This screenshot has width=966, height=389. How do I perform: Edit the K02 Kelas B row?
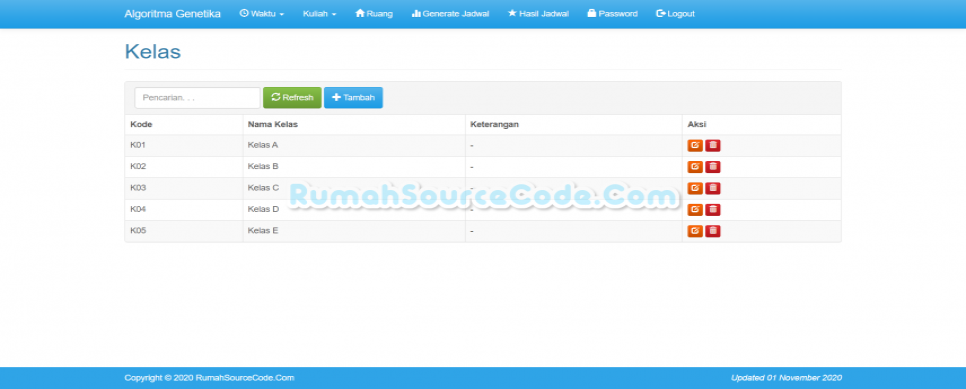click(695, 166)
